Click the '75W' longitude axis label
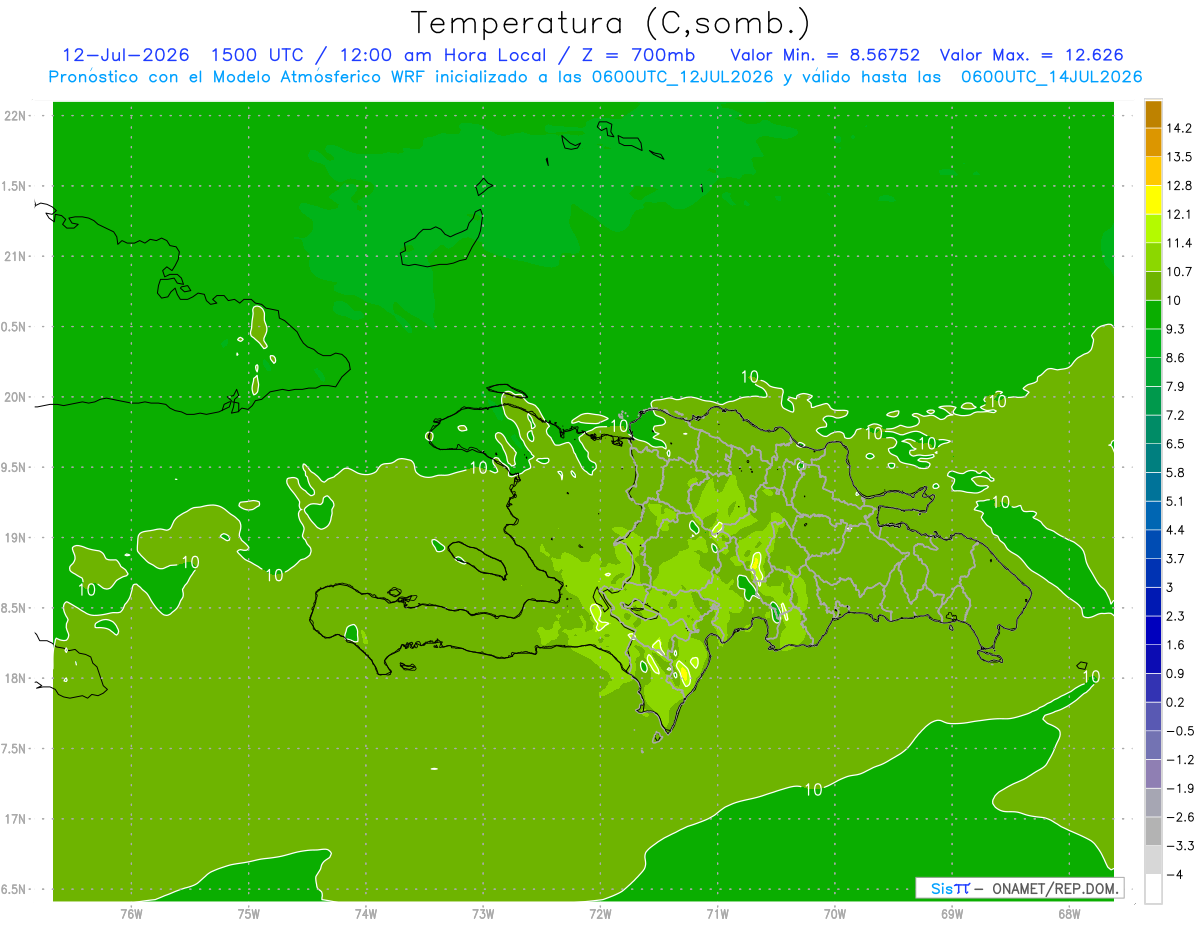Viewport: 1200px width, 927px height. (x=249, y=914)
